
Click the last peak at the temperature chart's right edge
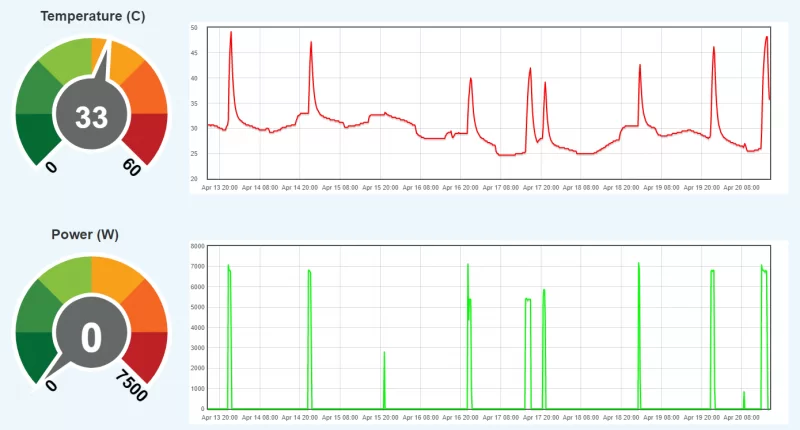pos(766,38)
